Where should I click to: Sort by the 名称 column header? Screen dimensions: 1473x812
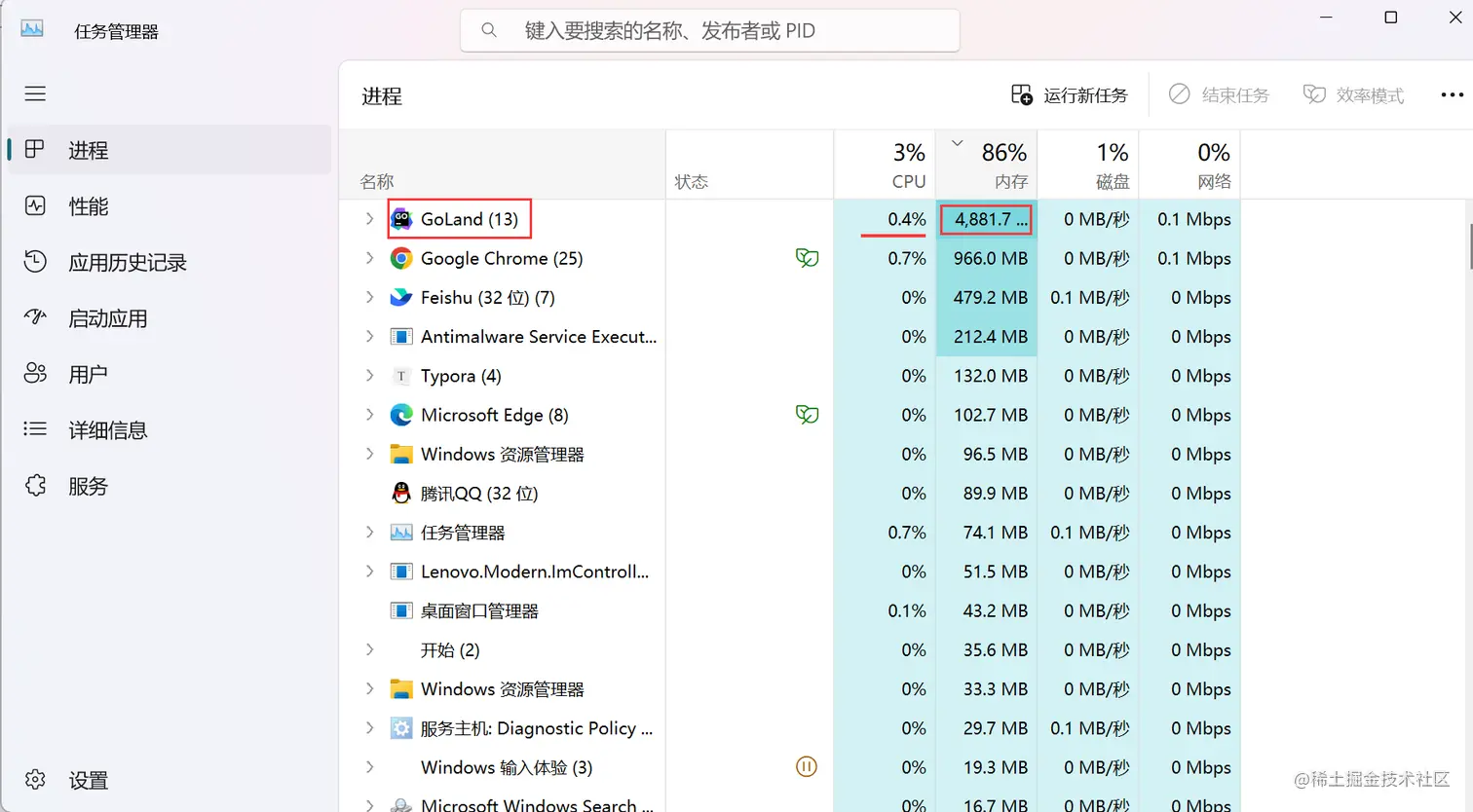pyautogui.click(x=503, y=165)
